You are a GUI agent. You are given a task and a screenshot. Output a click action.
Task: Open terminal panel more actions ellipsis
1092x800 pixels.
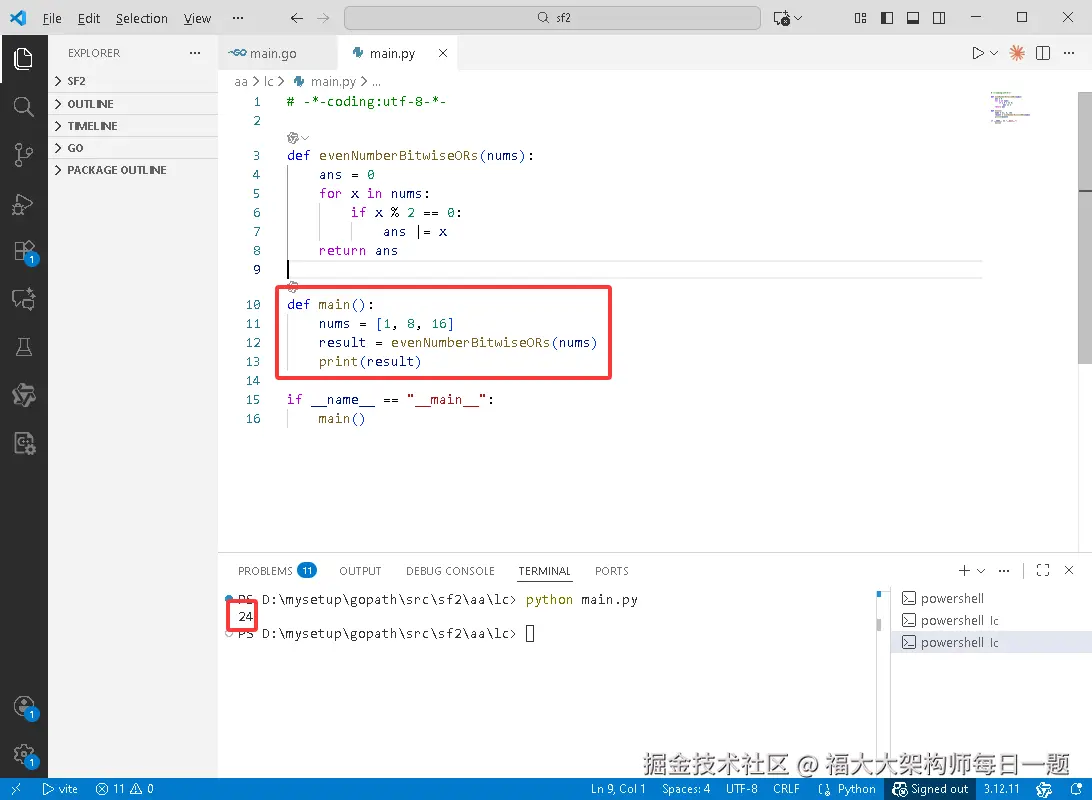[x=1004, y=570]
